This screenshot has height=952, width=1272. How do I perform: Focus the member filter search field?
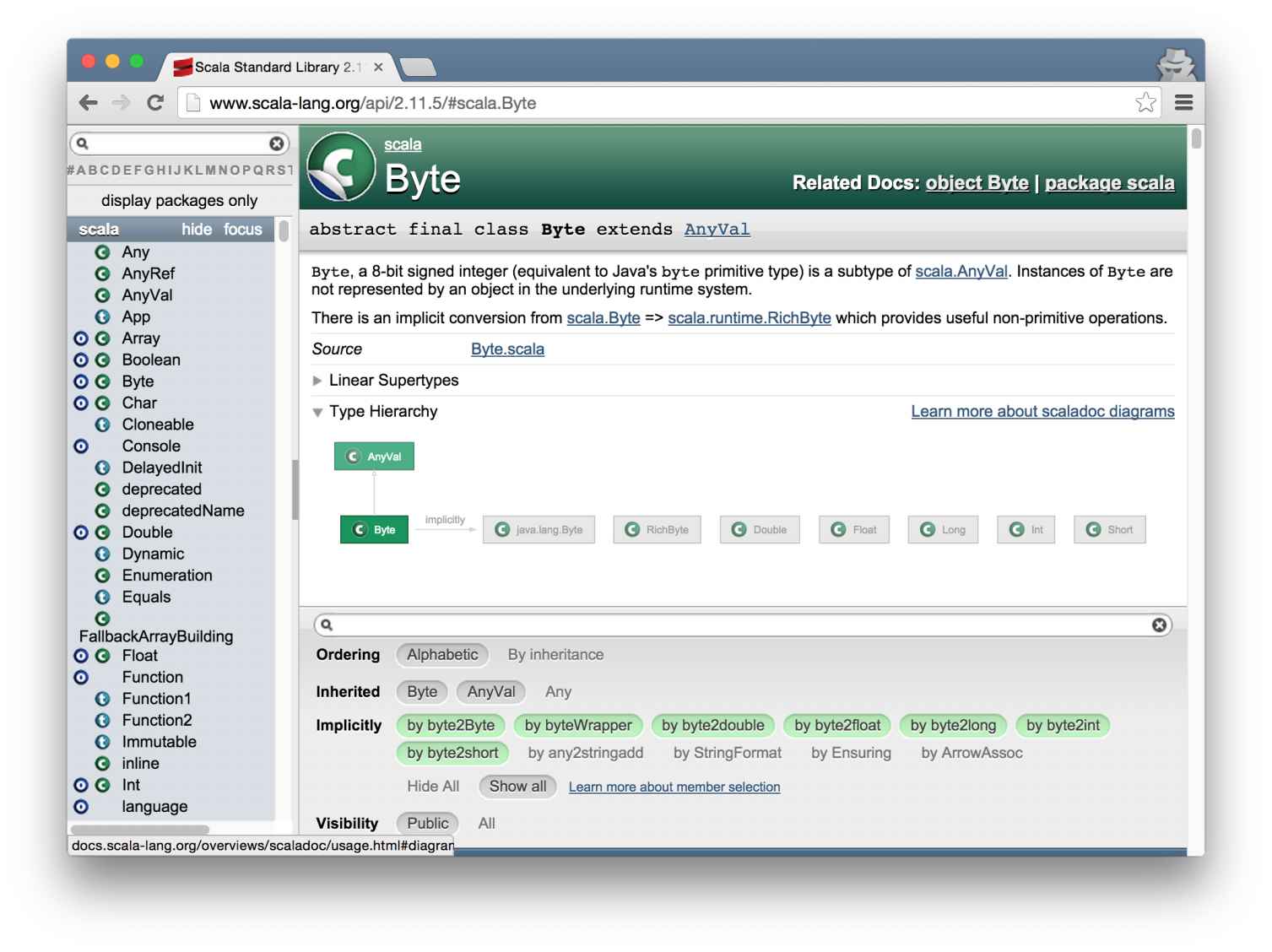point(743,625)
